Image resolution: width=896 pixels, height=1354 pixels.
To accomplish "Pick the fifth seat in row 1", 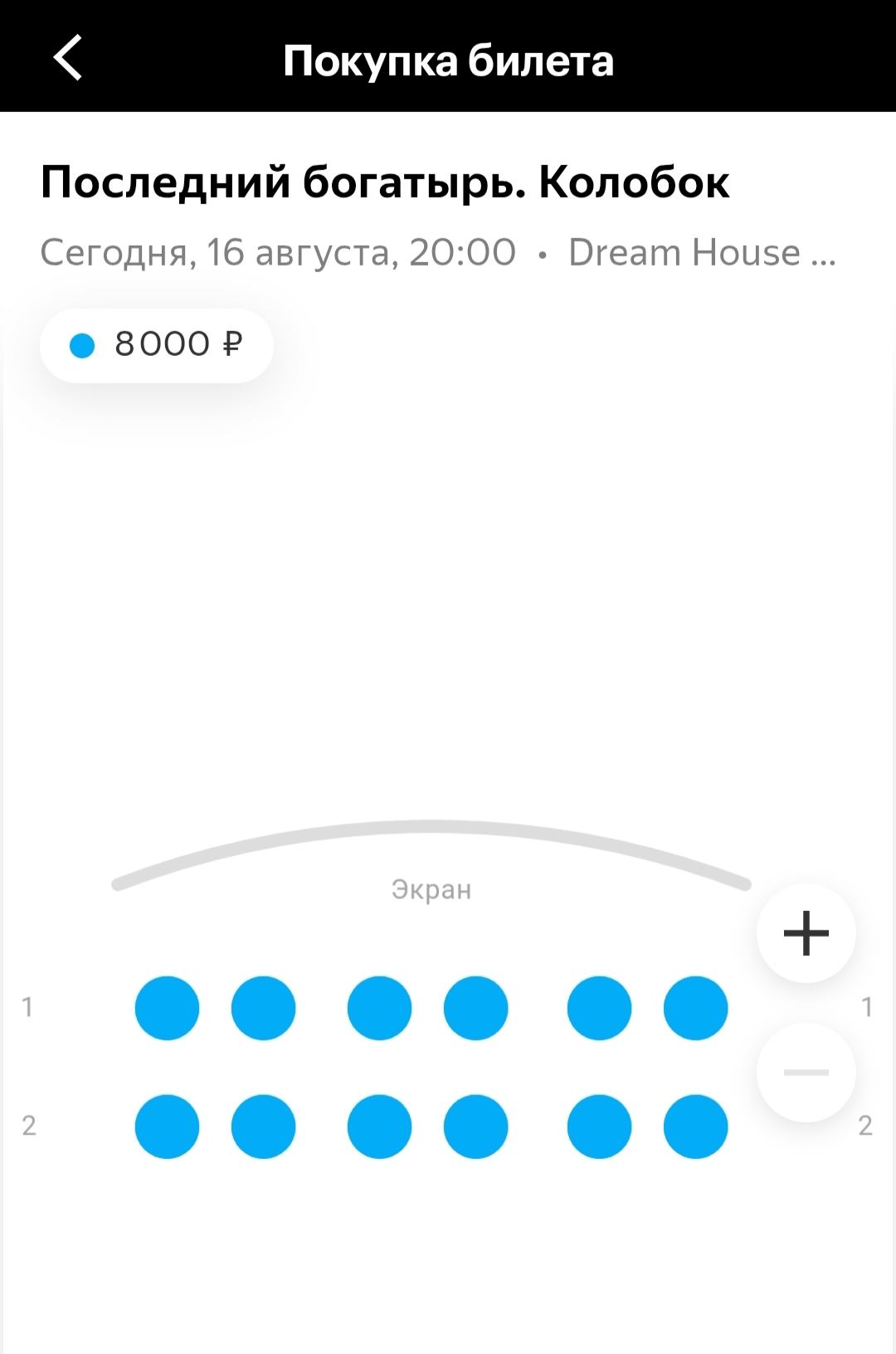I will coord(599,1008).
